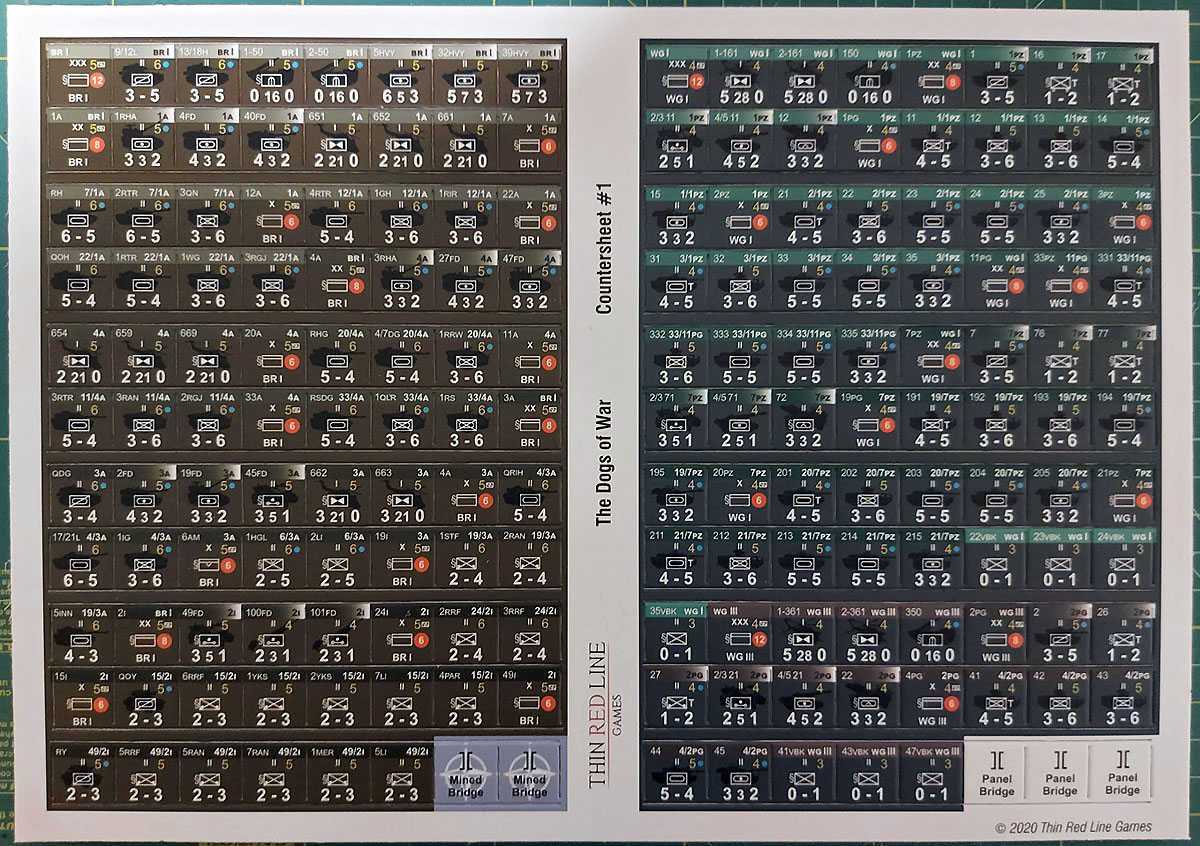Select the 2PG division HQ counter
Image resolution: width=1200 pixels, height=846 pixels.
[998, 635]
